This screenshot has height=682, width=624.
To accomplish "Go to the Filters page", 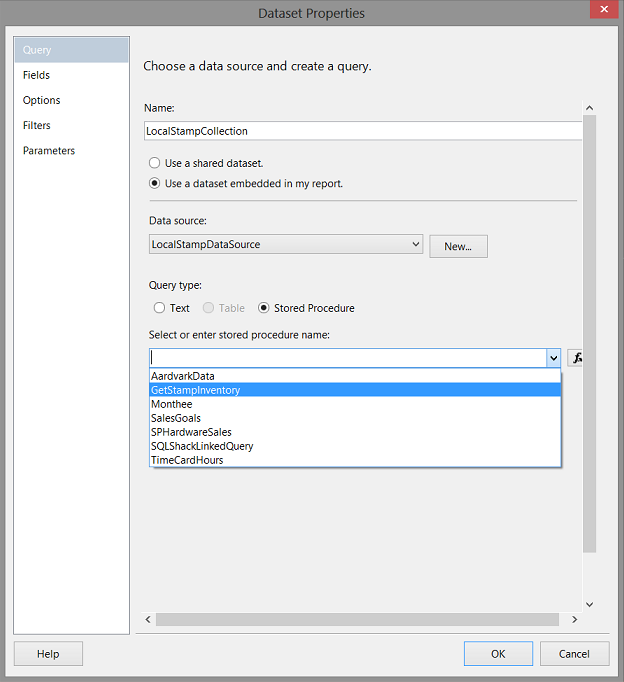I will click(37, 125).
